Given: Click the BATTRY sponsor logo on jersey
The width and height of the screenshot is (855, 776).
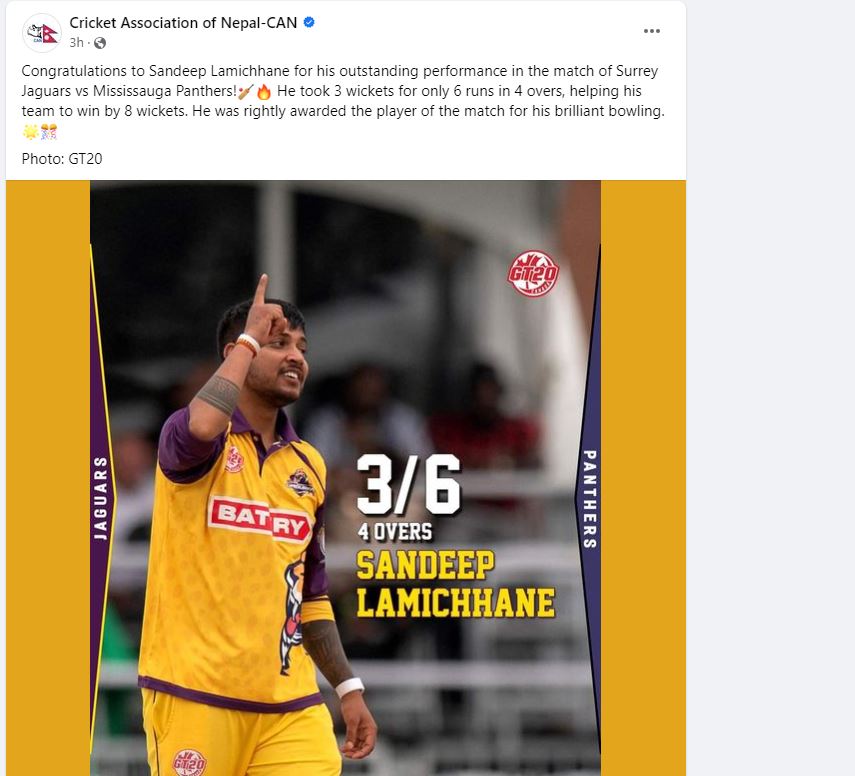Looking at the screenshot, I should 260,520.
